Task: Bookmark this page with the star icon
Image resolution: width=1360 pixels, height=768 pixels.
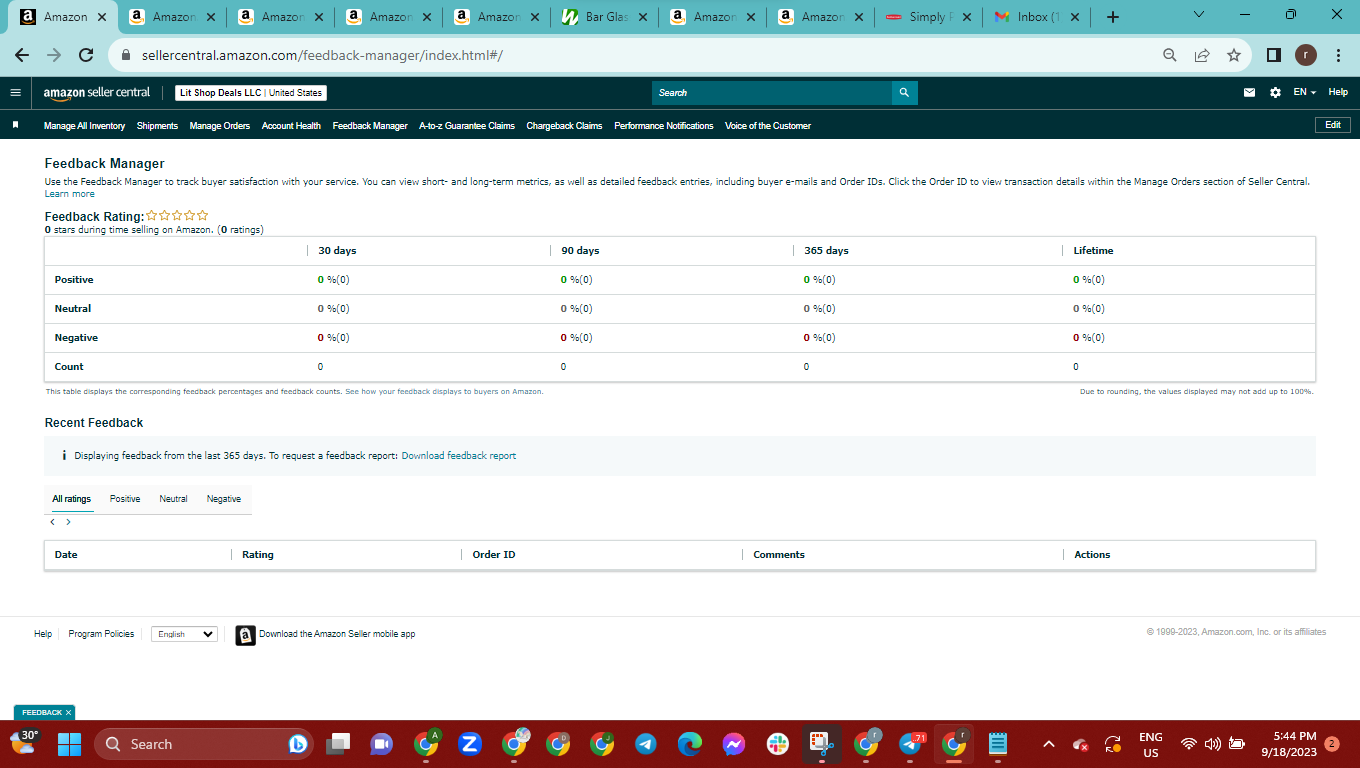Action: [x=1234, y=56]
